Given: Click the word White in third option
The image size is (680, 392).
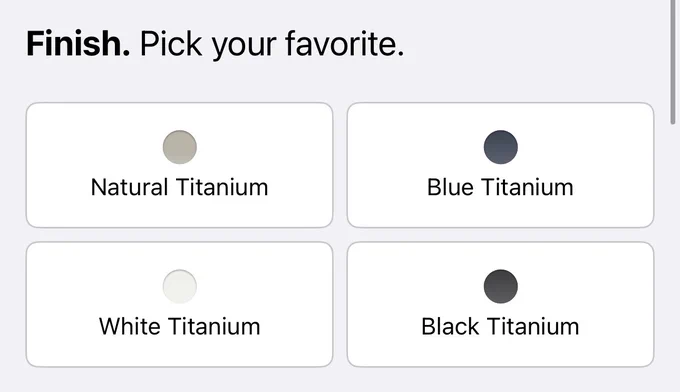Looking at the screenshot, I should 130,327.
